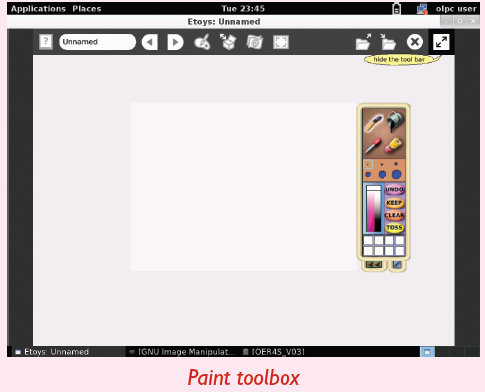Click the Tue 23:45 clock

coord(243,9)
